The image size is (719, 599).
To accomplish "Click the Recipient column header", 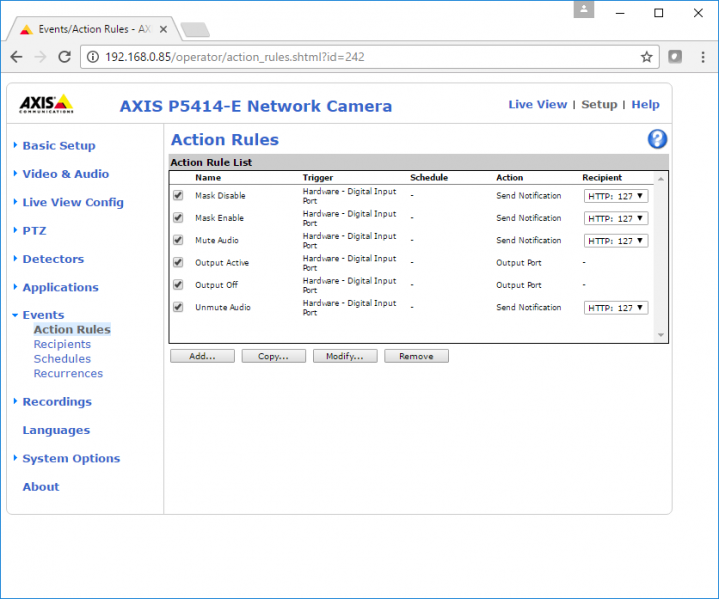I will click(x=602, y=177).
